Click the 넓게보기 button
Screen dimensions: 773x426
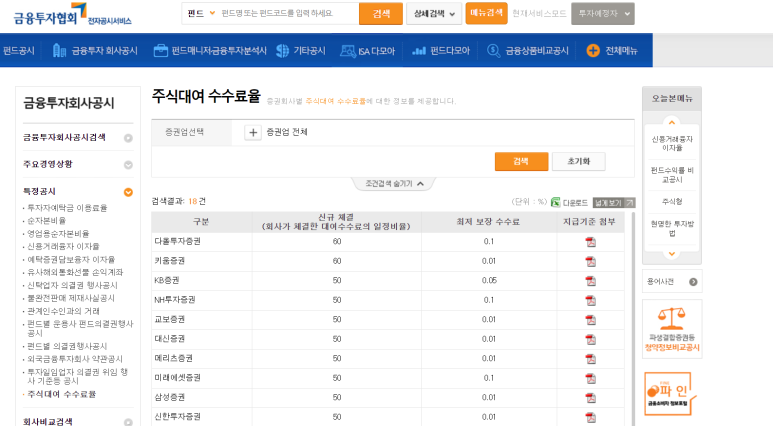614,203
